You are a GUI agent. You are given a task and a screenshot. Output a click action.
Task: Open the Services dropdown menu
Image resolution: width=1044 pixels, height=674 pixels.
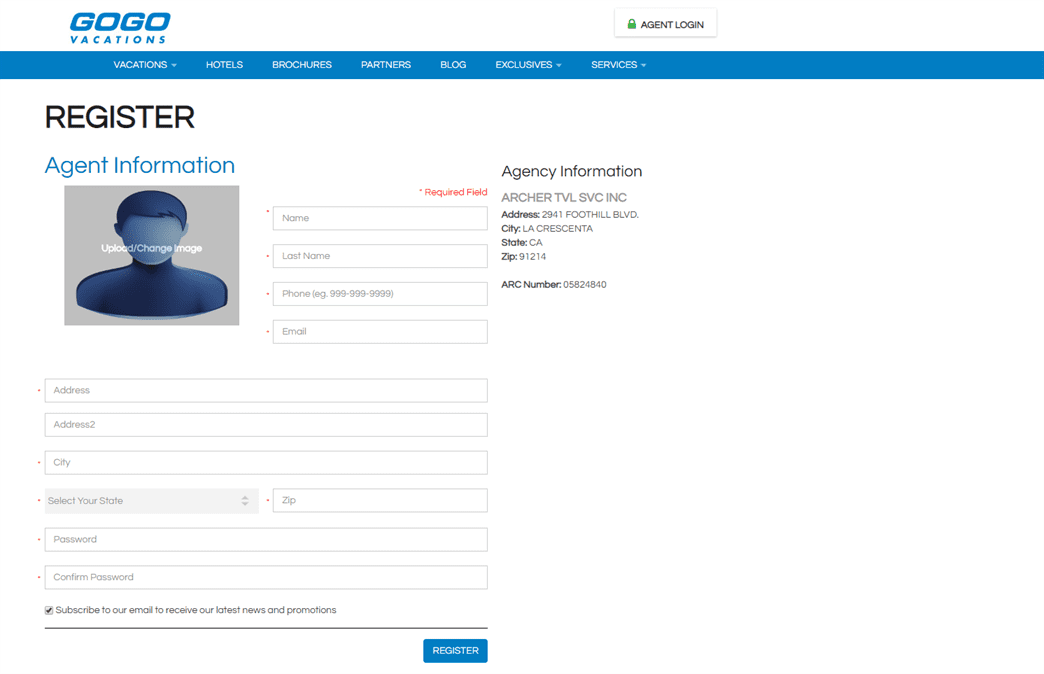click(619, 65)
